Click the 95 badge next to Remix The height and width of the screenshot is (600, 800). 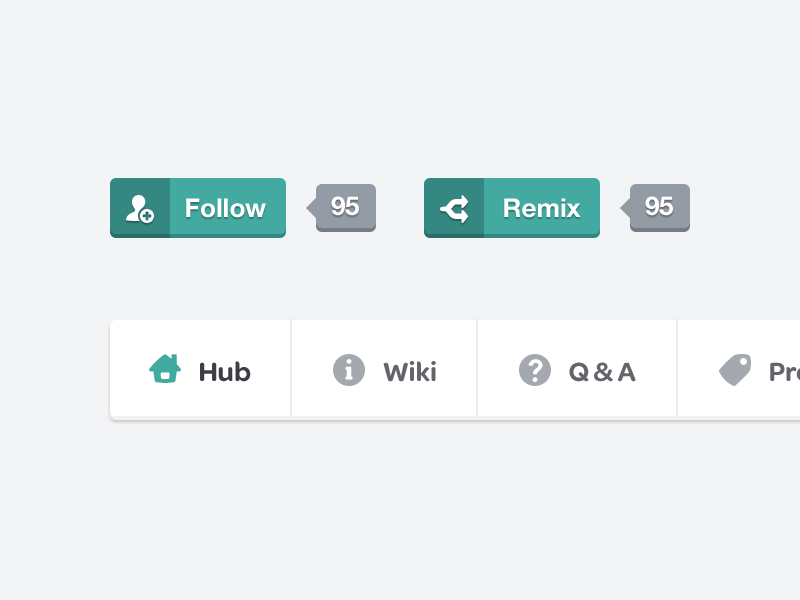(661, 207)
